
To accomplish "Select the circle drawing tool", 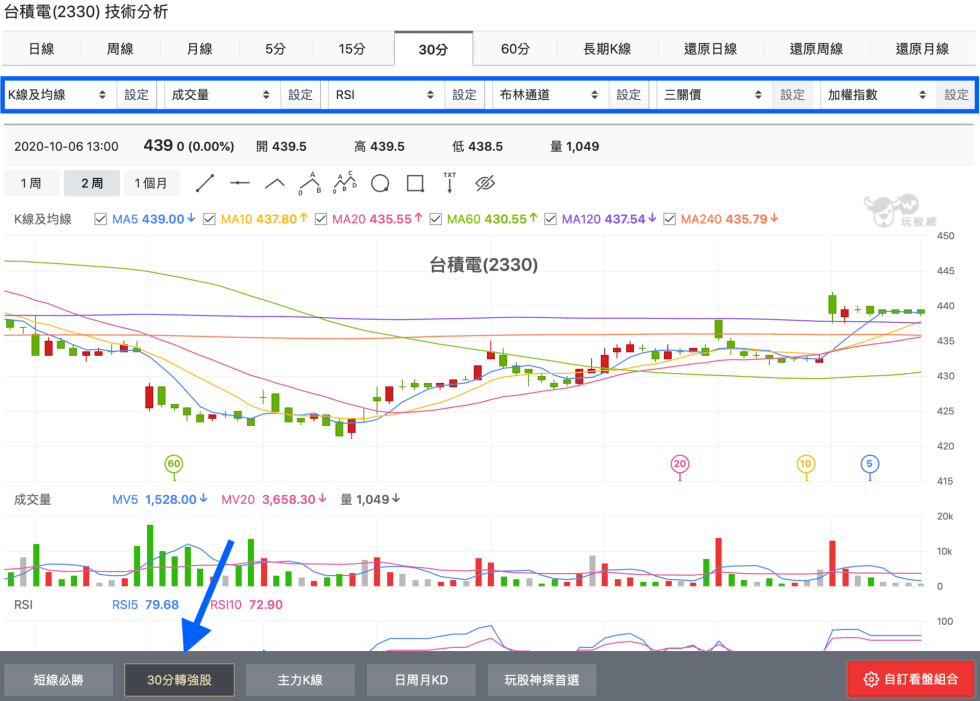I will tap(380, 183).
